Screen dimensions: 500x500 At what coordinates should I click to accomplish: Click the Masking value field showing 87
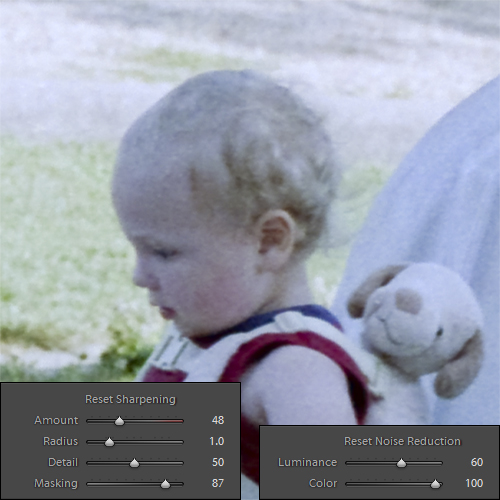(218, 483)
